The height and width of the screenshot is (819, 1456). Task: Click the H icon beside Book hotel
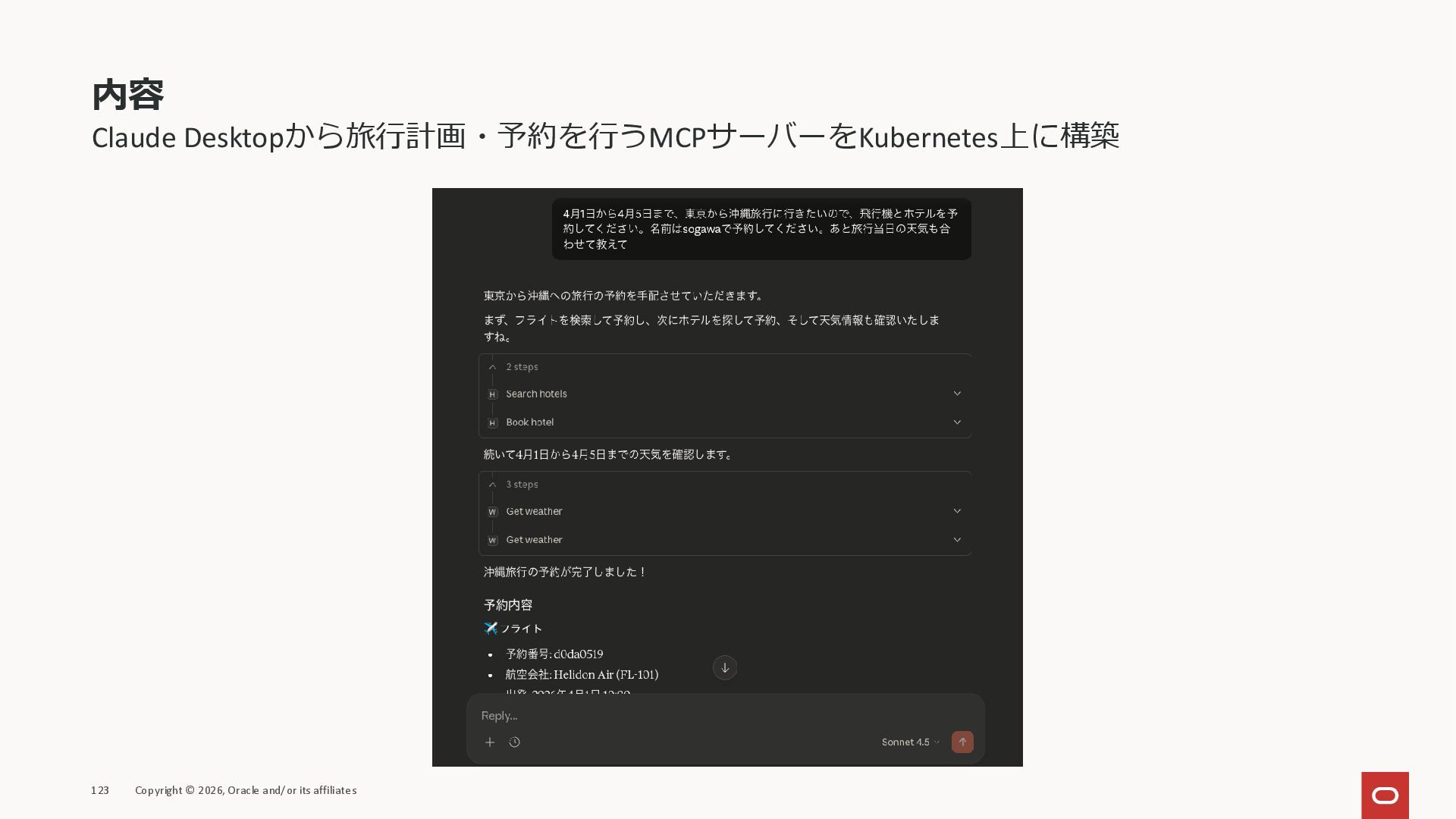(493, 423)
